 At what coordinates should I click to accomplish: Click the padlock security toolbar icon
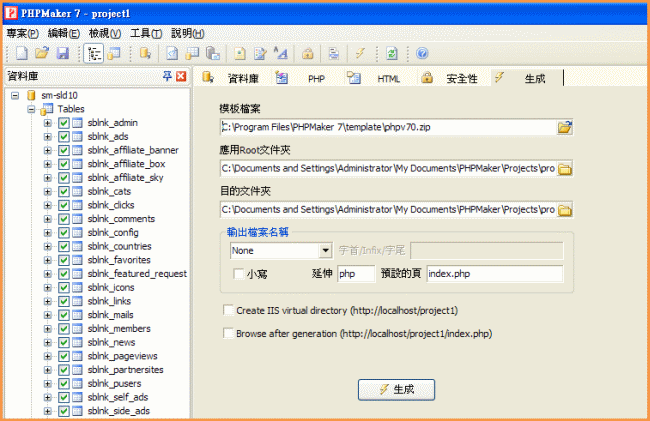click(x=307, y=53)
